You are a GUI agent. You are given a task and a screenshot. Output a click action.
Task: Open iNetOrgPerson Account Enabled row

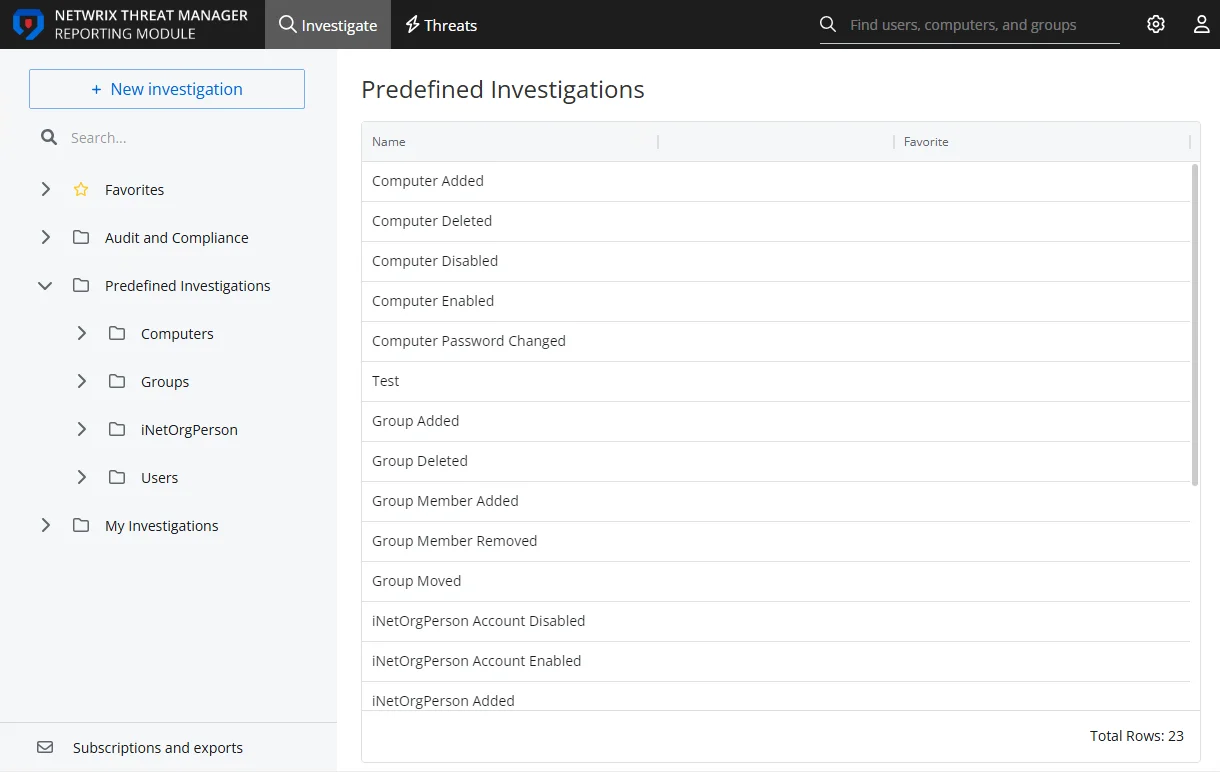click(x=776, y=661)
